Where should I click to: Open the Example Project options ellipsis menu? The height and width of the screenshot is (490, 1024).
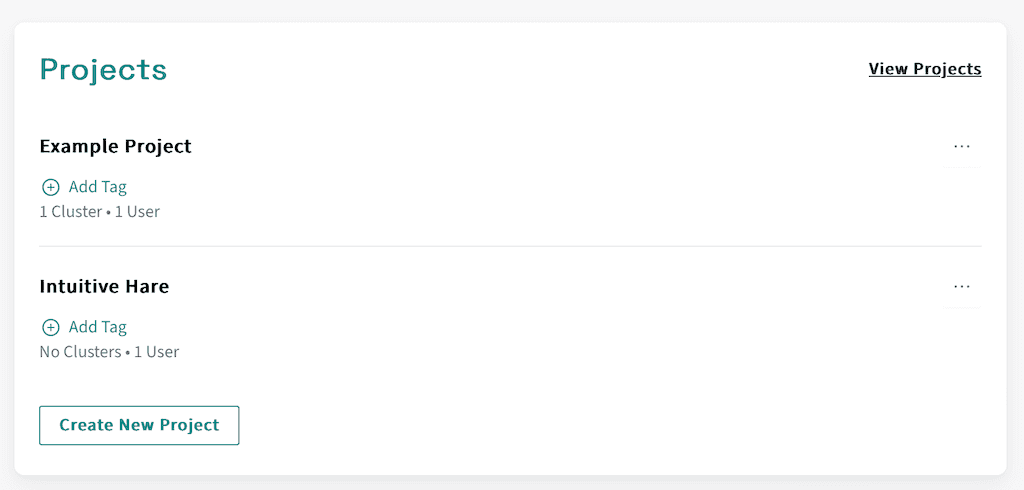[x=962, y=146]
